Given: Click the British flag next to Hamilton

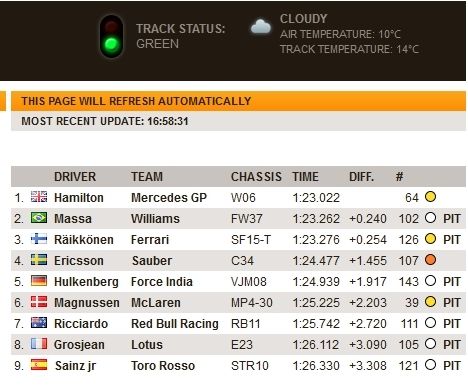Looking at the screenshot, I should 39,197.
